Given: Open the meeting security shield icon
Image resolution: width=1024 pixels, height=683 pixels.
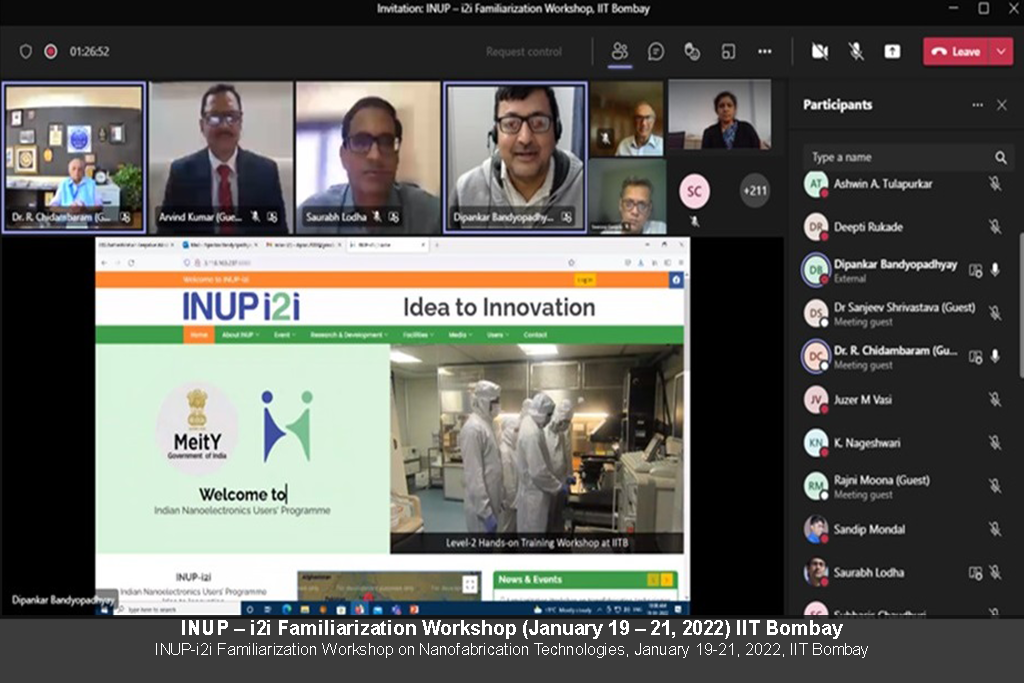Looking at the screenshot, I should (25, 51).
